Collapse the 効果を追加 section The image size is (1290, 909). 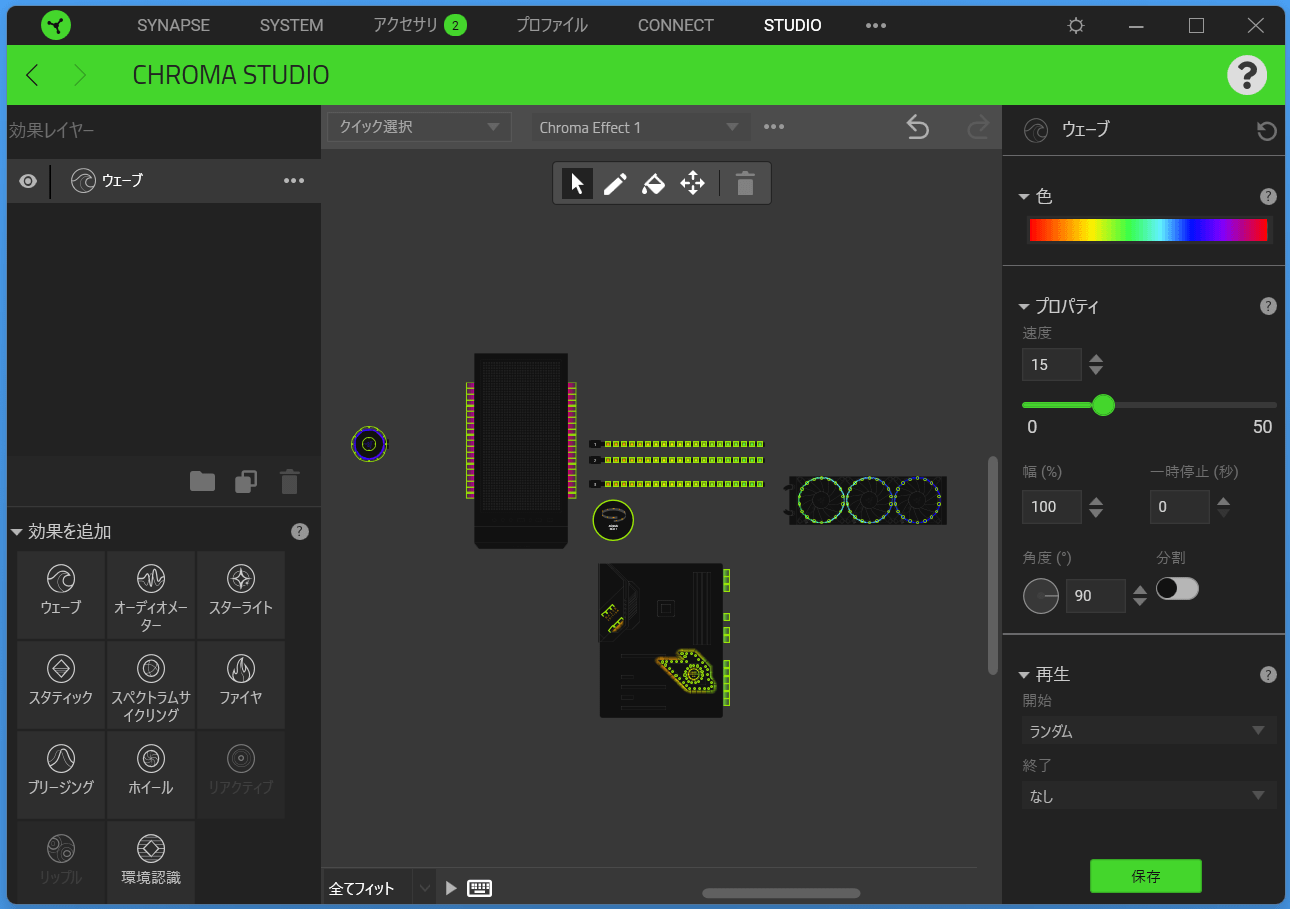coord(16,532)
